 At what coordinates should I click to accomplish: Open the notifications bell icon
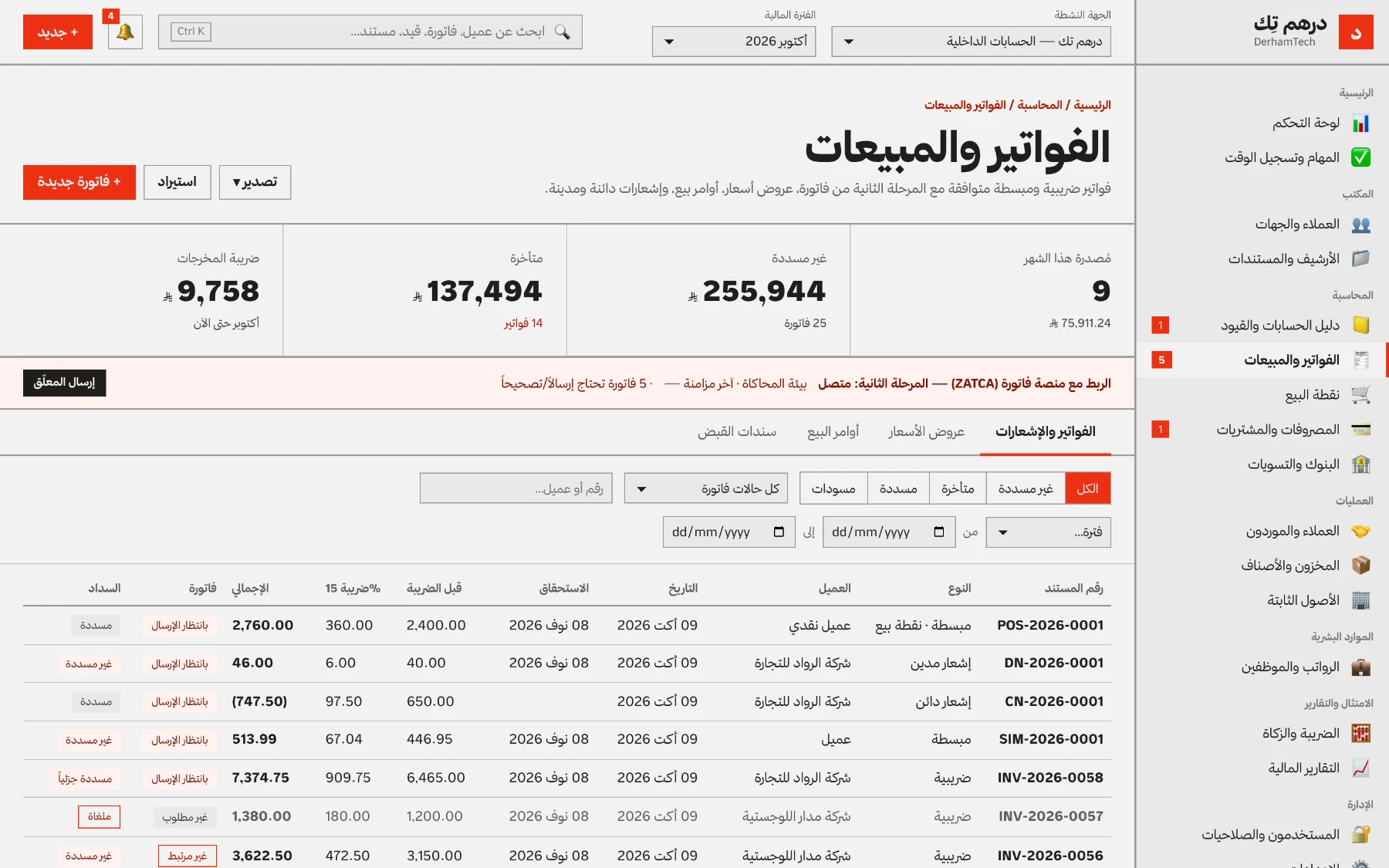[125, 32]
